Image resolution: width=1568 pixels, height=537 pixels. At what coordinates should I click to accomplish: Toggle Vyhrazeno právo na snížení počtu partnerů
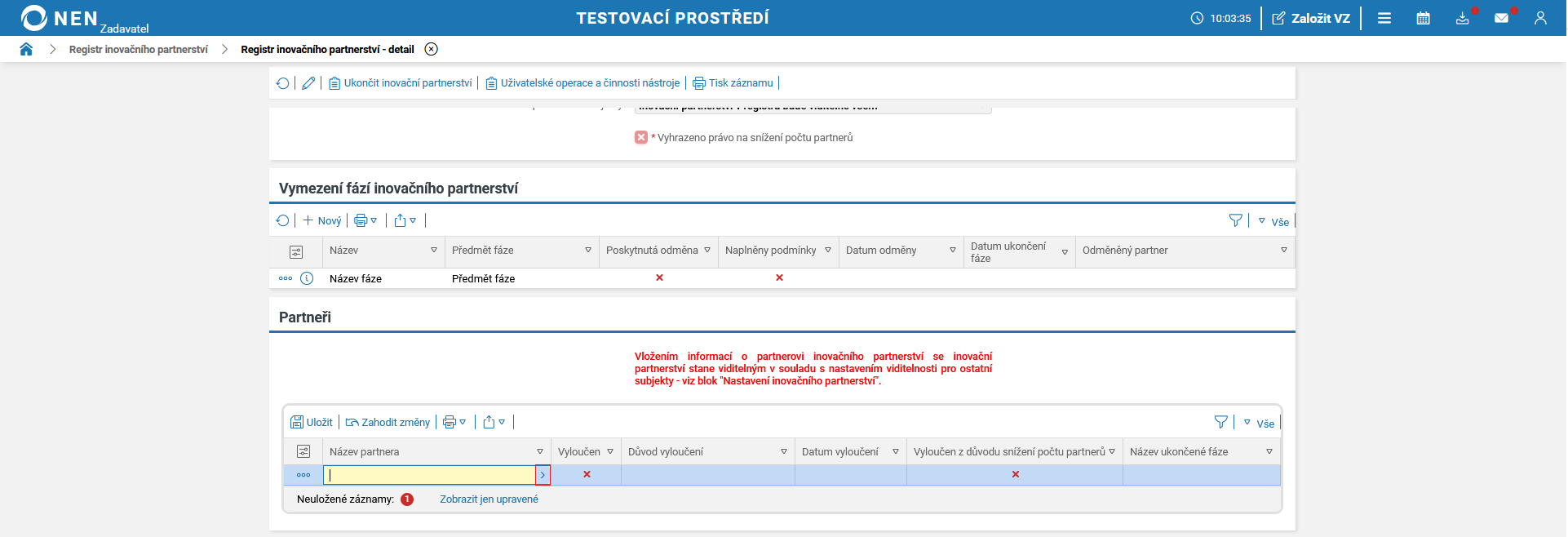pyautogui.click(x=641, y=137)
